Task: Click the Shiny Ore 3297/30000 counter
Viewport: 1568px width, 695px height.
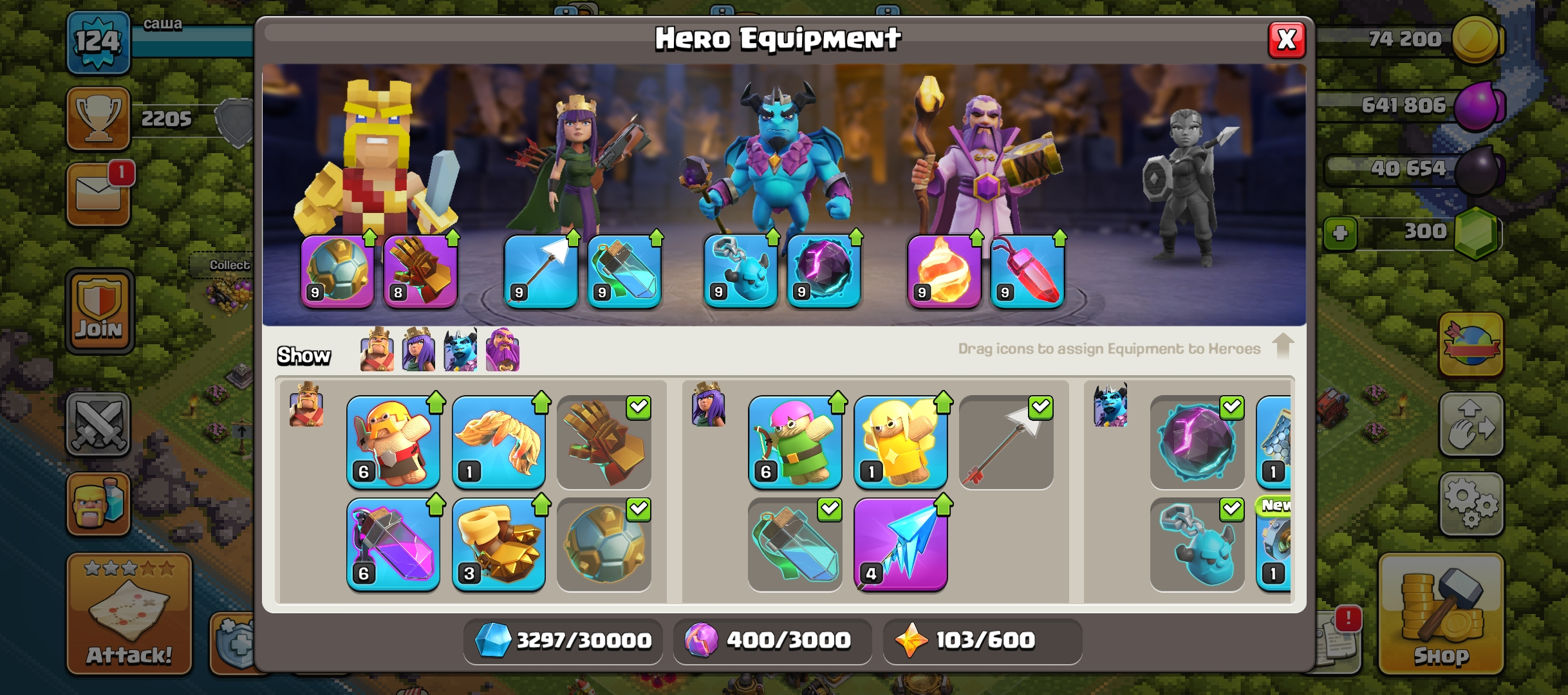Action: click(563, 641)
